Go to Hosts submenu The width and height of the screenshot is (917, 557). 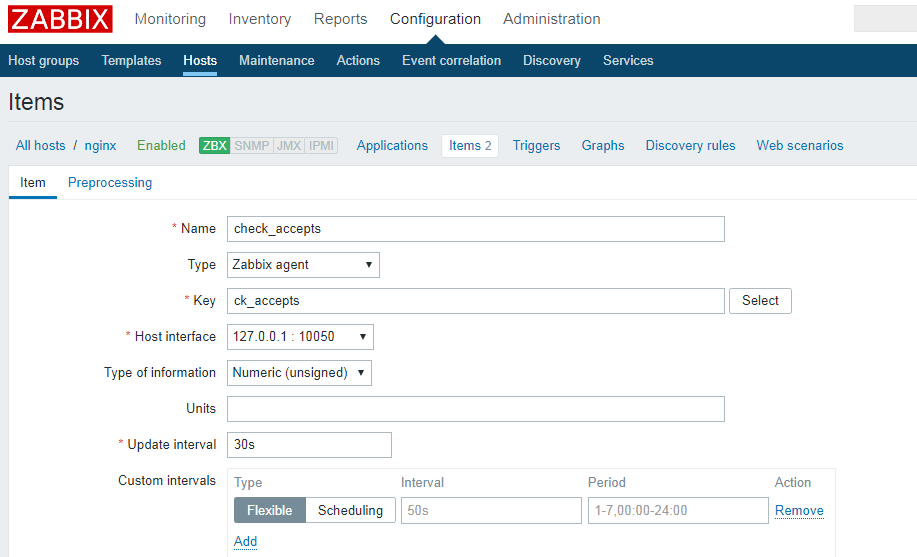click(x=200, y=61)
